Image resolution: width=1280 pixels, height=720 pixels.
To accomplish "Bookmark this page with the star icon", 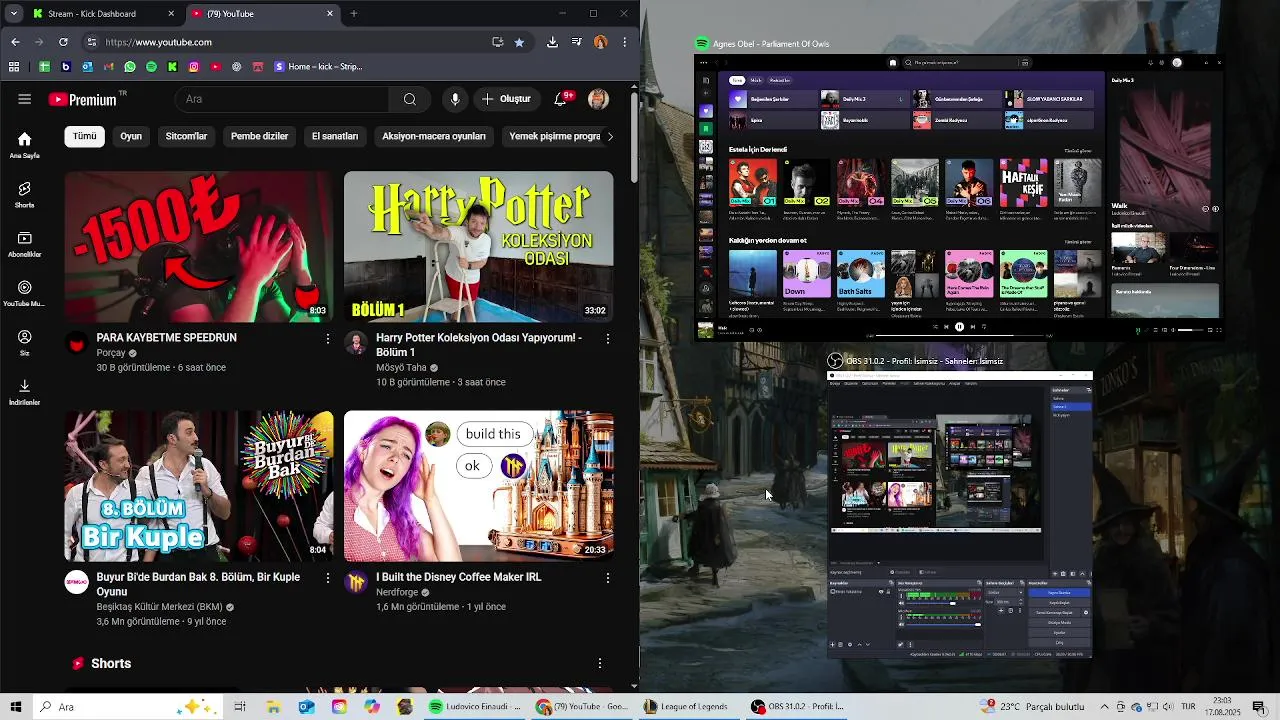I will point(519,42).
